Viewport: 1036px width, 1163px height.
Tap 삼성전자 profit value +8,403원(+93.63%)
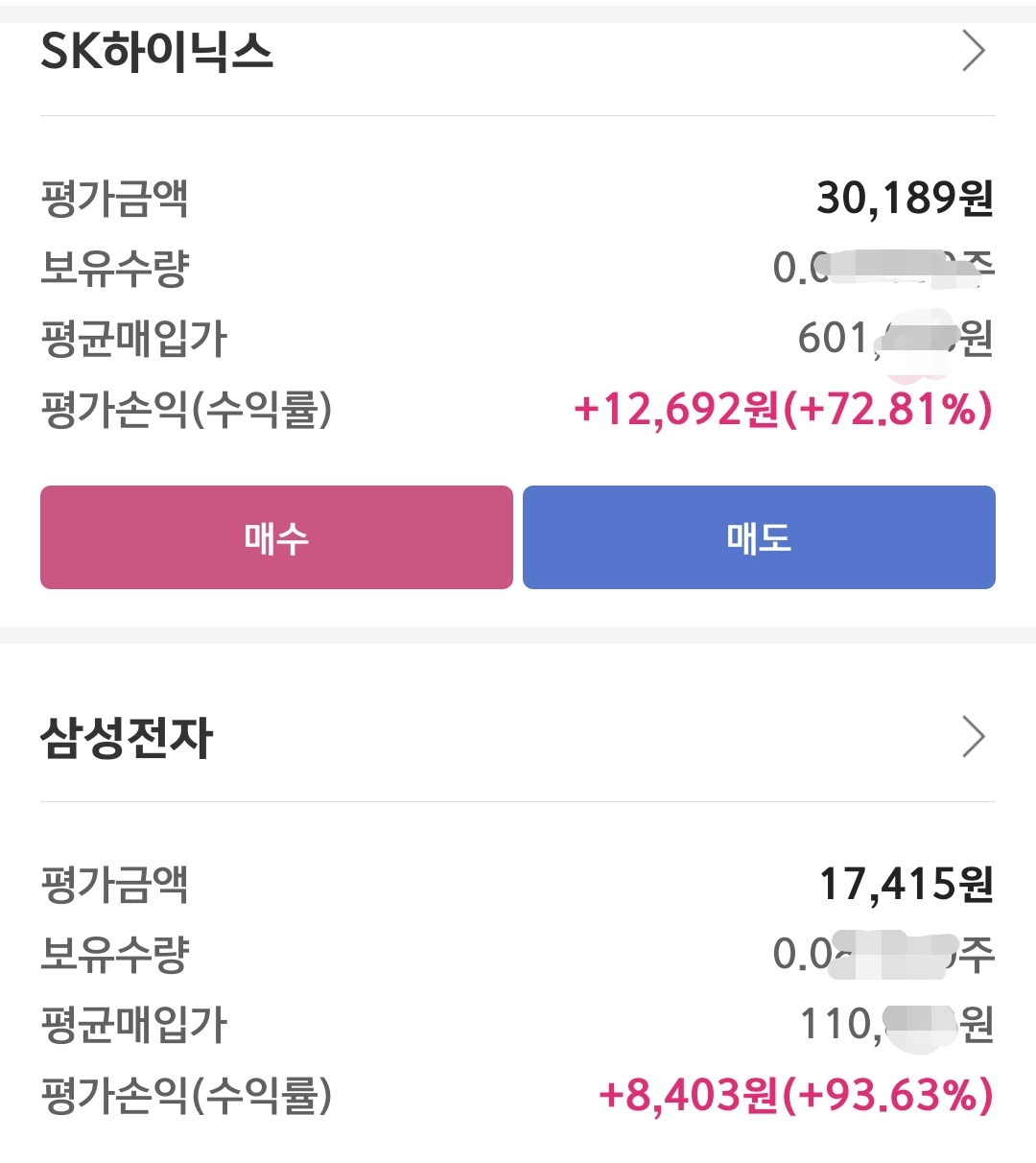point(795,1095)
